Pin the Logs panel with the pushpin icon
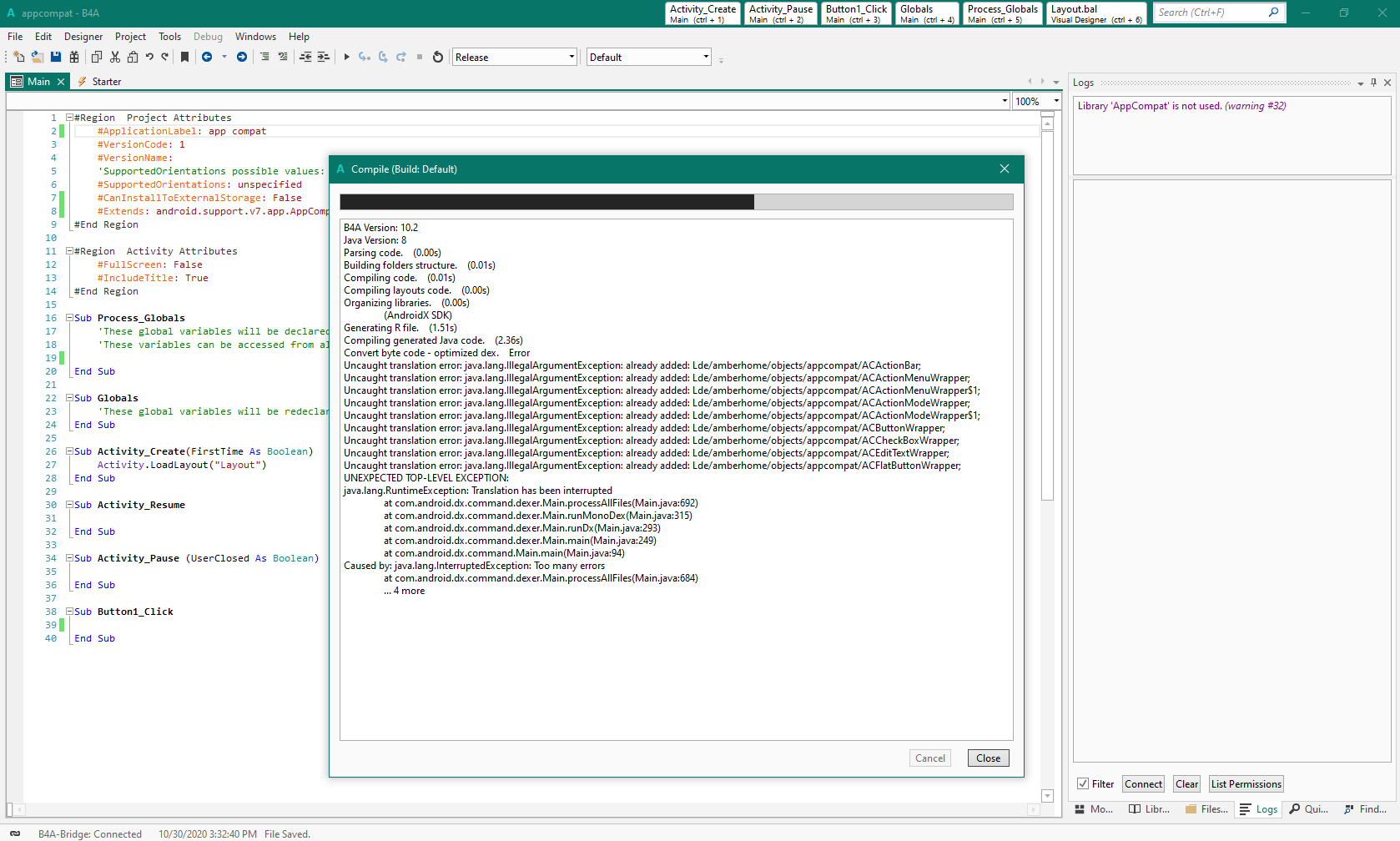 (x=1373, y=83)
